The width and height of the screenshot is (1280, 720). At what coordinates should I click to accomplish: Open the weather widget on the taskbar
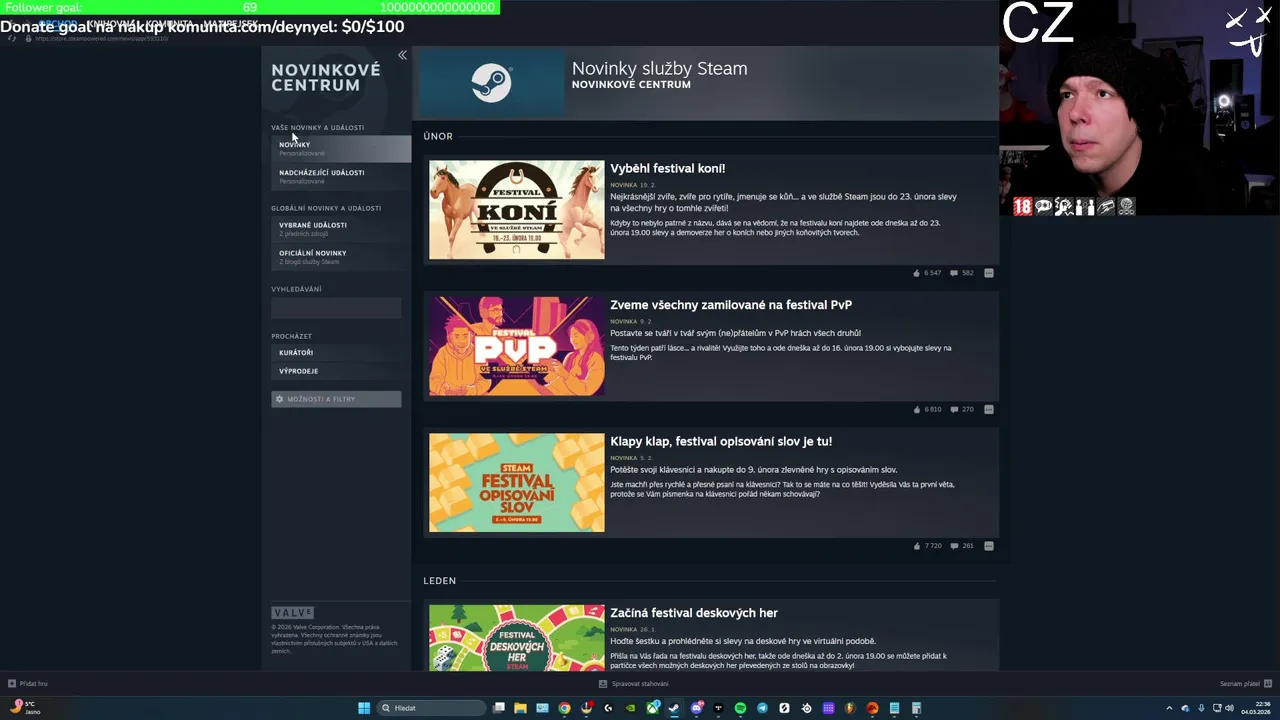26,708
